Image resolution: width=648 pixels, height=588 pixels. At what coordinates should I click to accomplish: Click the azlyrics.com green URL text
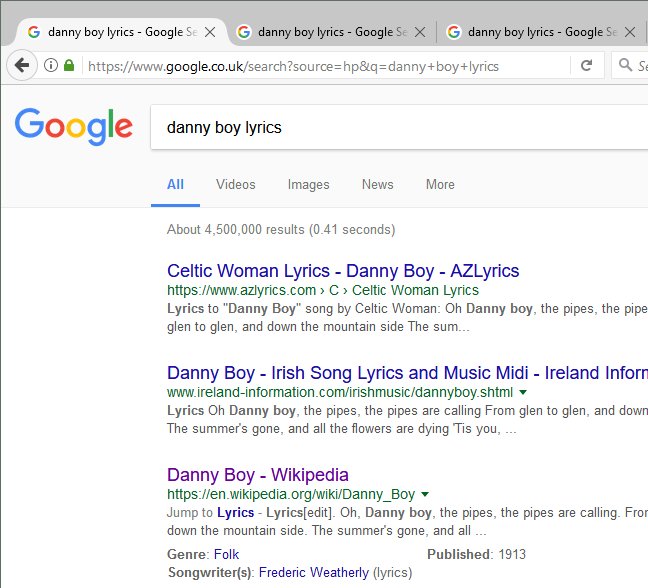point(323,290)
